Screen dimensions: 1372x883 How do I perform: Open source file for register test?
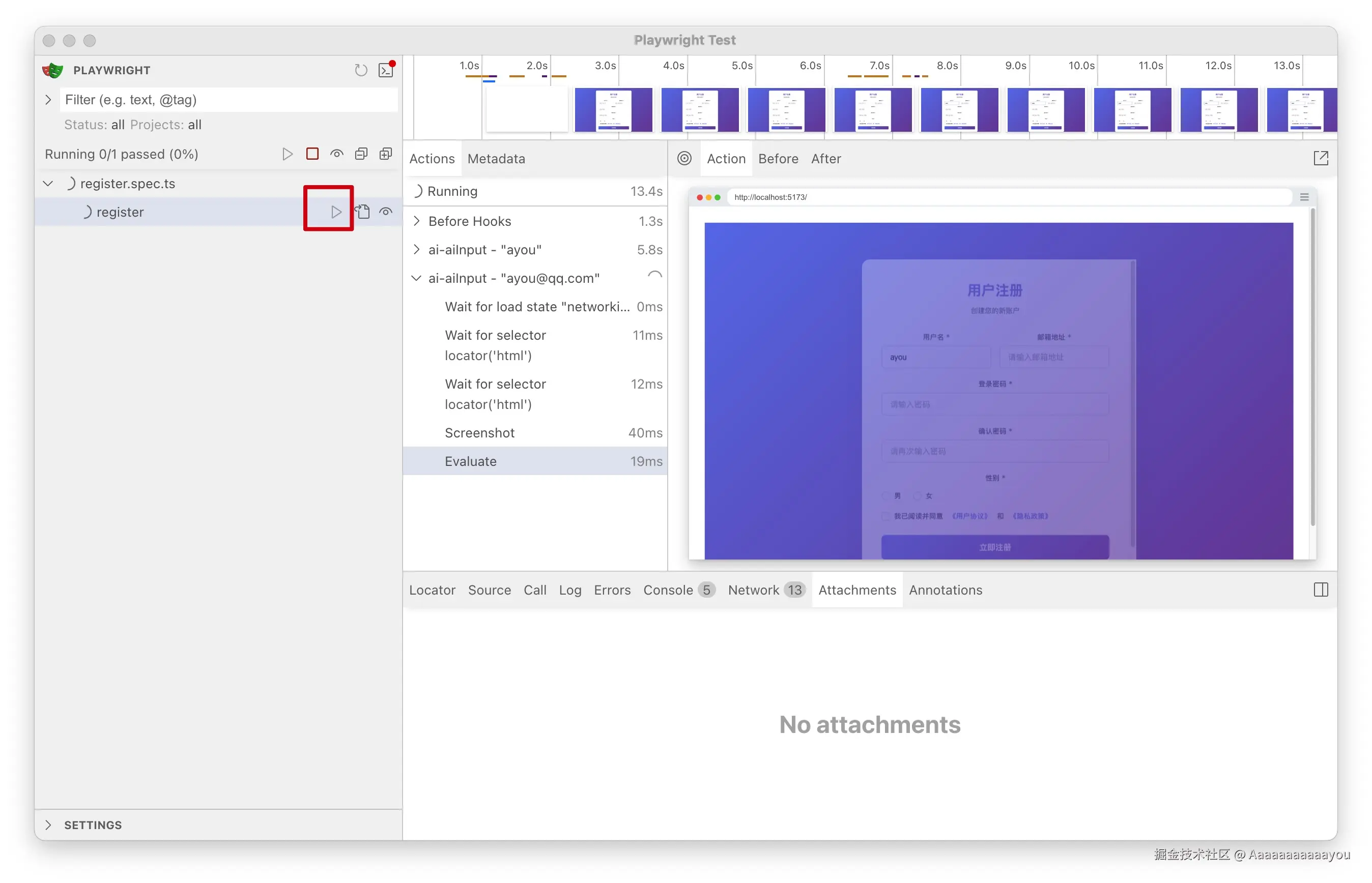point(362,212)
